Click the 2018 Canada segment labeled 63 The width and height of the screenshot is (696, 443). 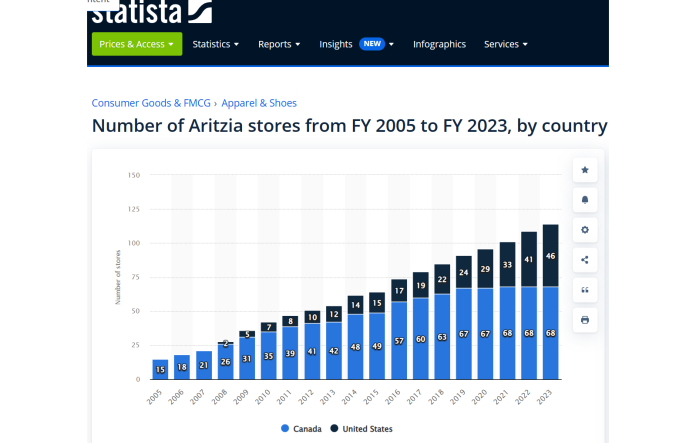[x=442, y=337]
